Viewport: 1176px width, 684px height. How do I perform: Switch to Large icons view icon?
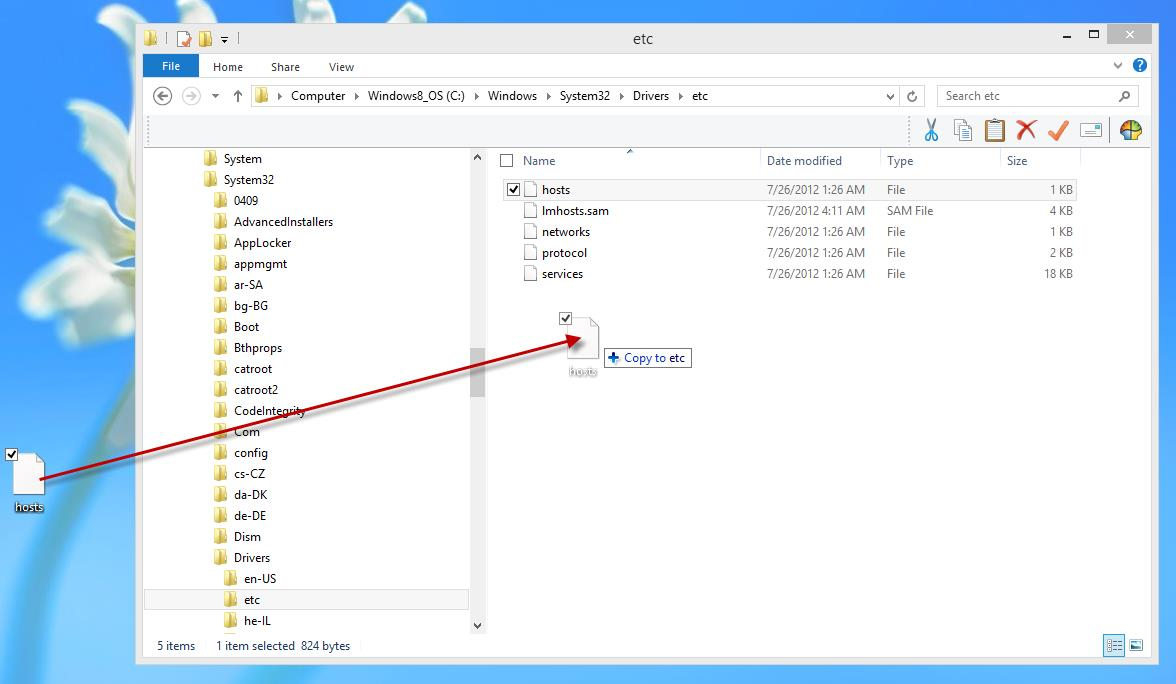point(1136,645)
